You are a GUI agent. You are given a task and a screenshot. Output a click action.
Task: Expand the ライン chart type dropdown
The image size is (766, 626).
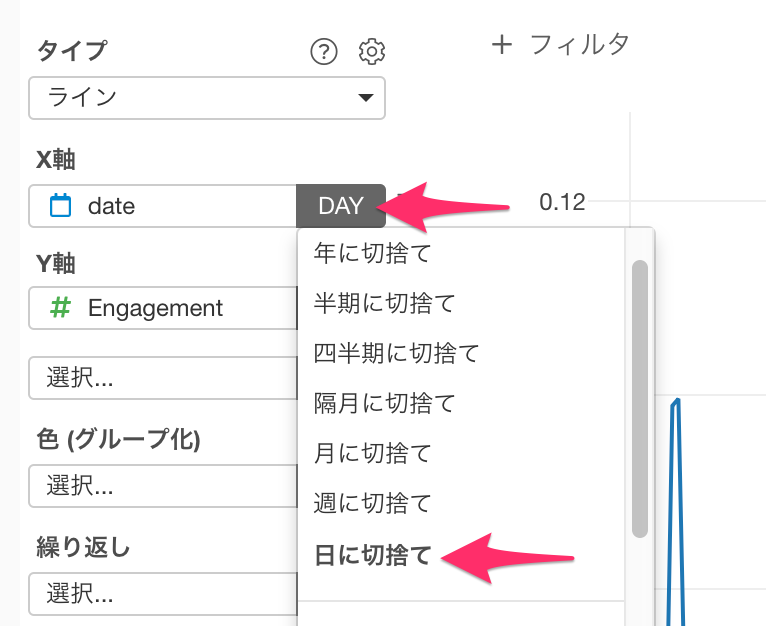coord(207,98)
